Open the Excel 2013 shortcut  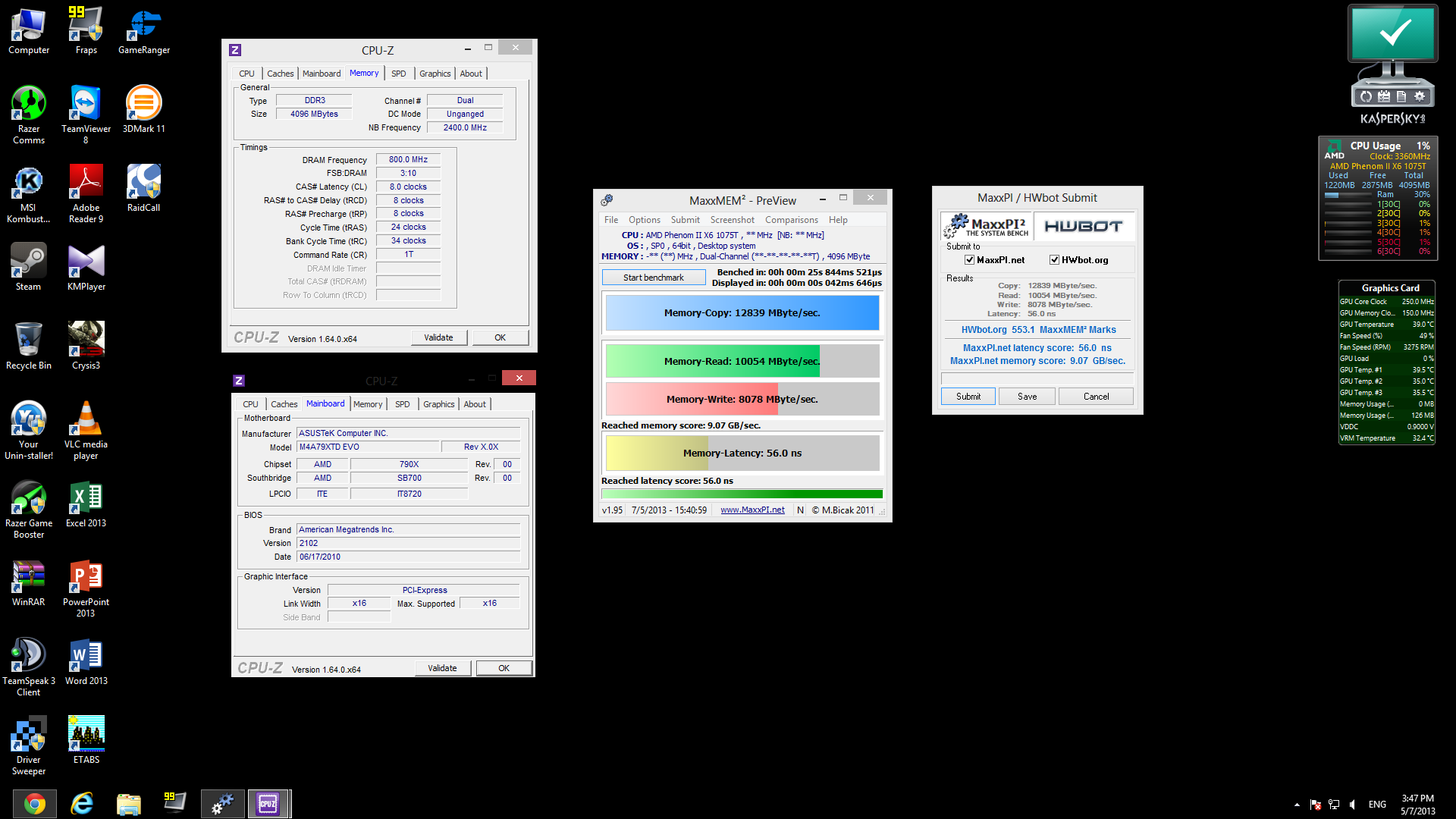click(86, 504)
